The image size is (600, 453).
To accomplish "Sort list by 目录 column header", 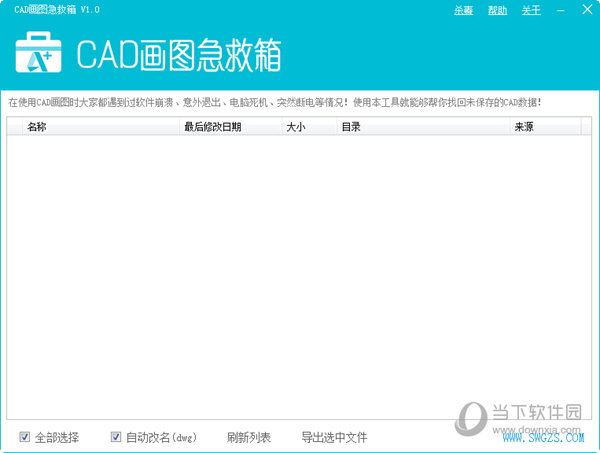I will [x=423, y=127].
